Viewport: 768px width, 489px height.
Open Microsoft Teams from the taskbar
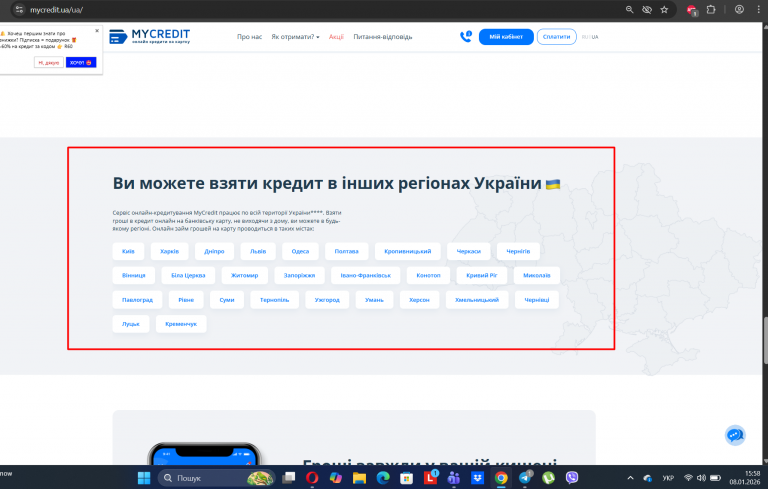454,478
